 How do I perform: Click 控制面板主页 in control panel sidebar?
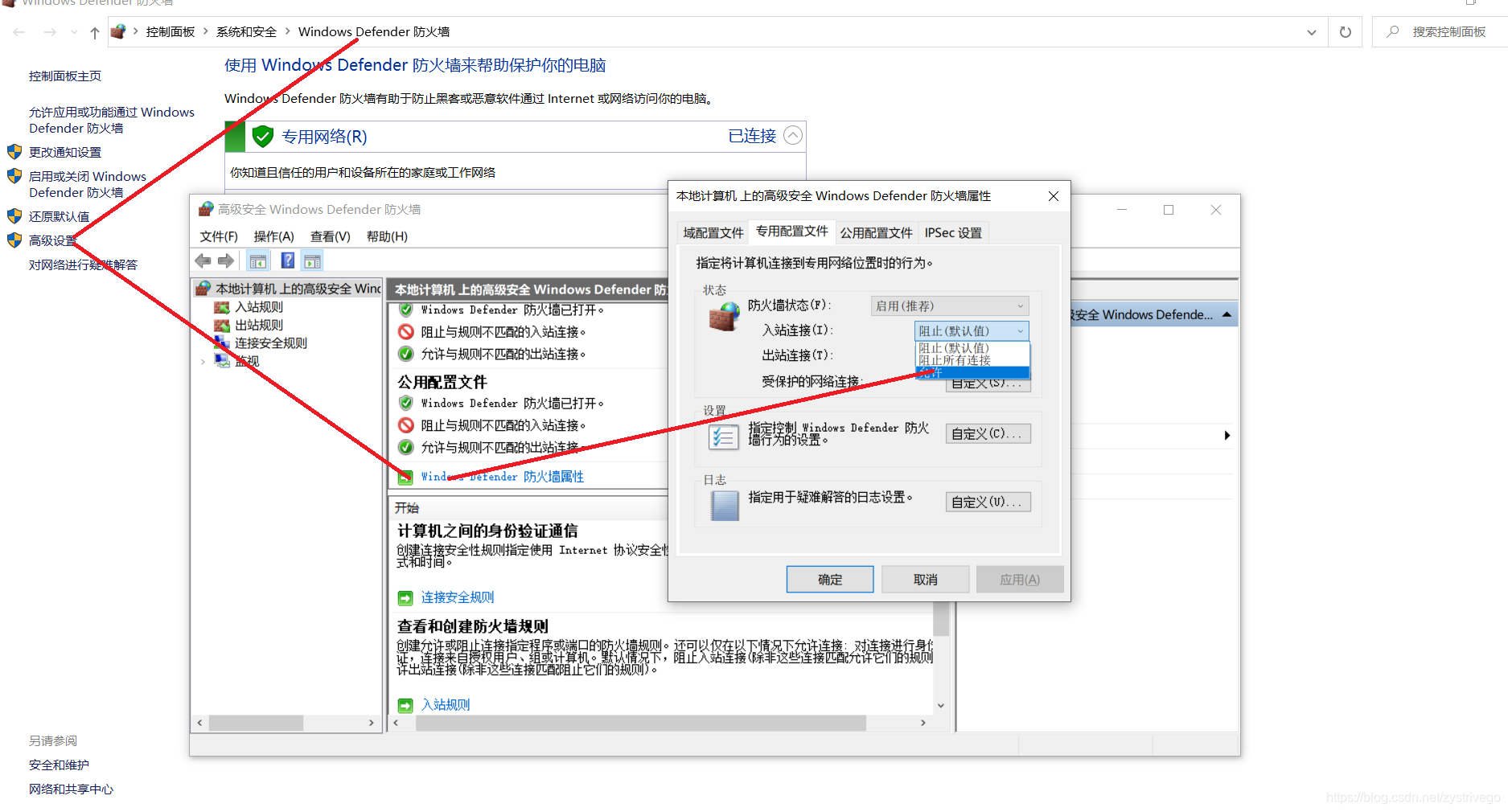pyautogui.click(x=65, y=76)
